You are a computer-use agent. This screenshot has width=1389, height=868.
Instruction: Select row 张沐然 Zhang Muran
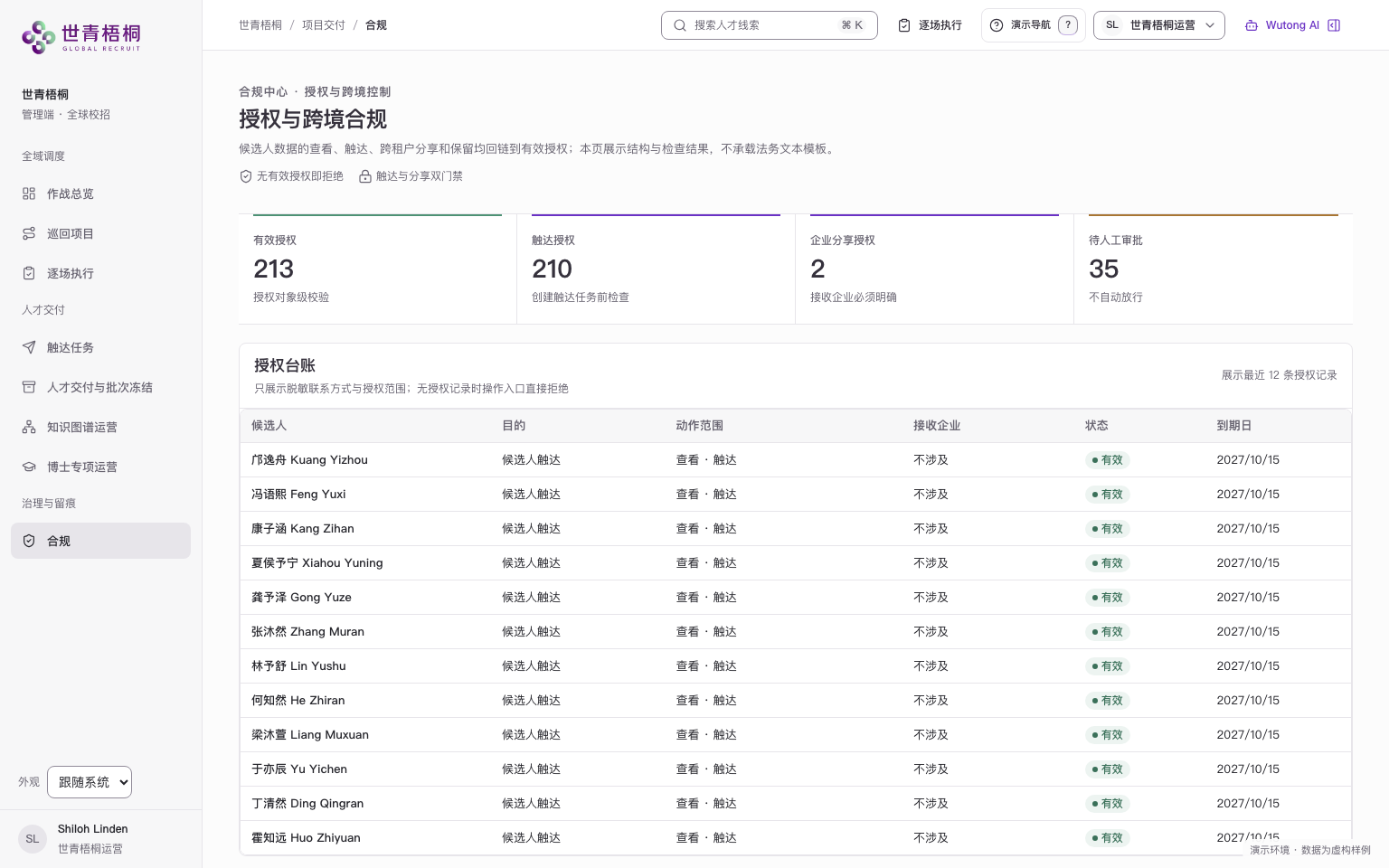tap(796, 632)
